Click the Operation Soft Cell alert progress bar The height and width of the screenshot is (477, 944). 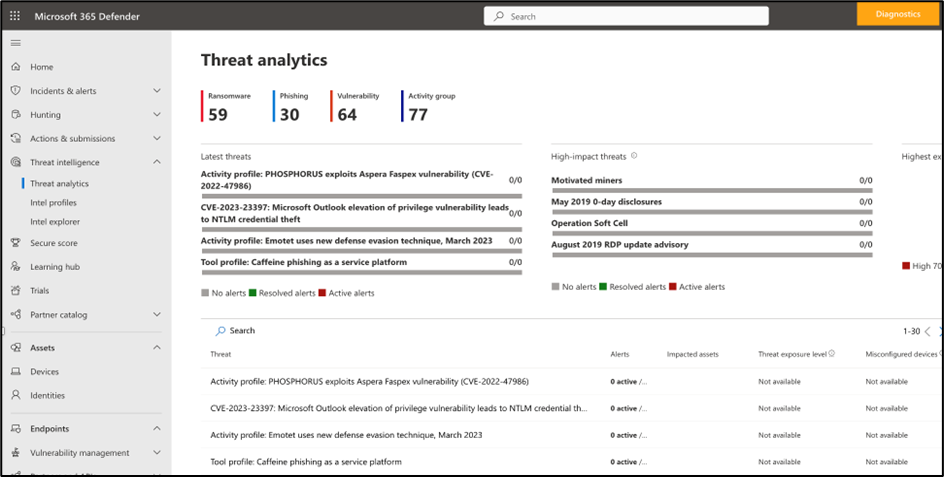712,233
